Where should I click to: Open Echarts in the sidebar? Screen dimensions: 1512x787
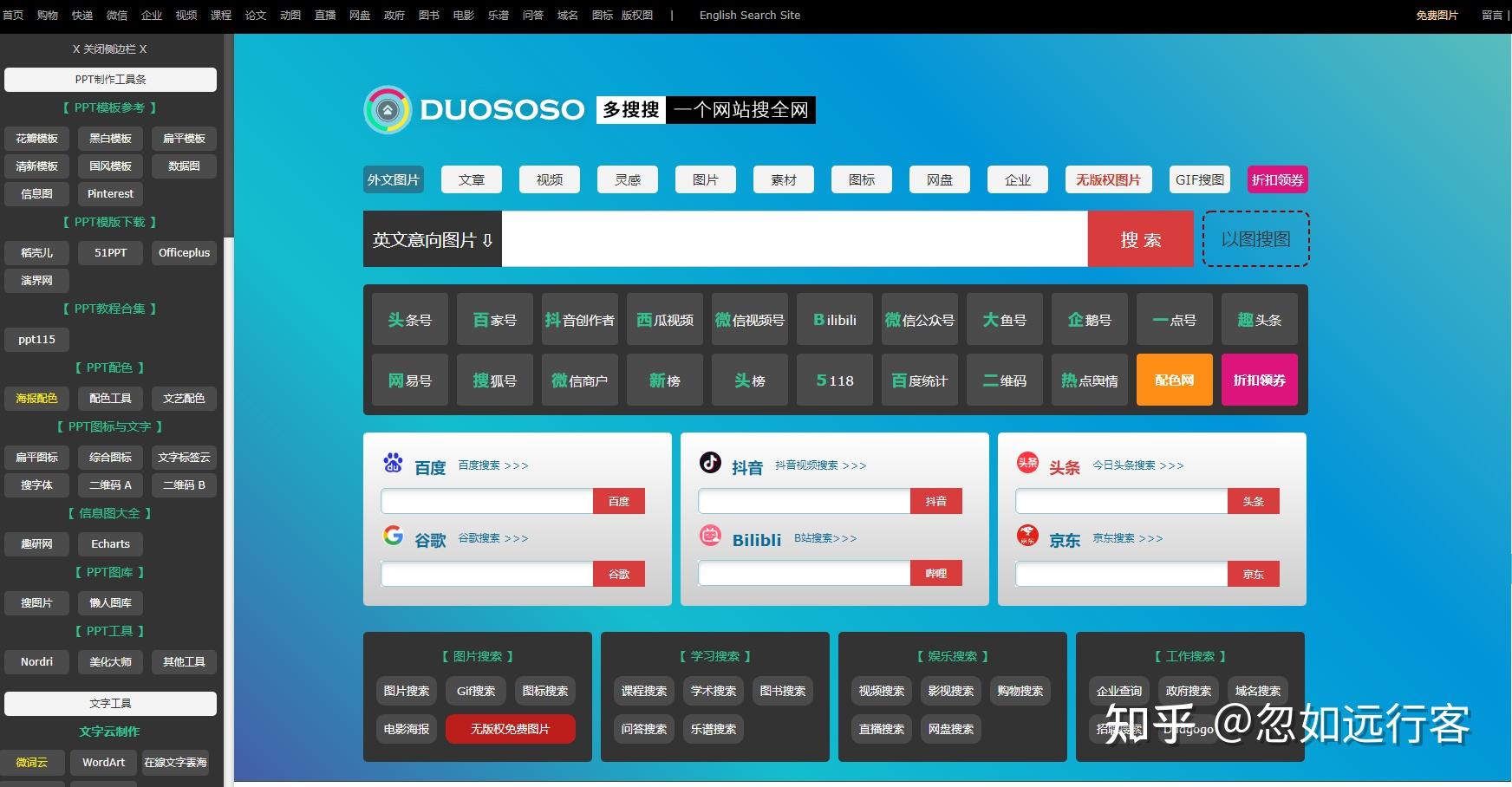click(111, 543)
